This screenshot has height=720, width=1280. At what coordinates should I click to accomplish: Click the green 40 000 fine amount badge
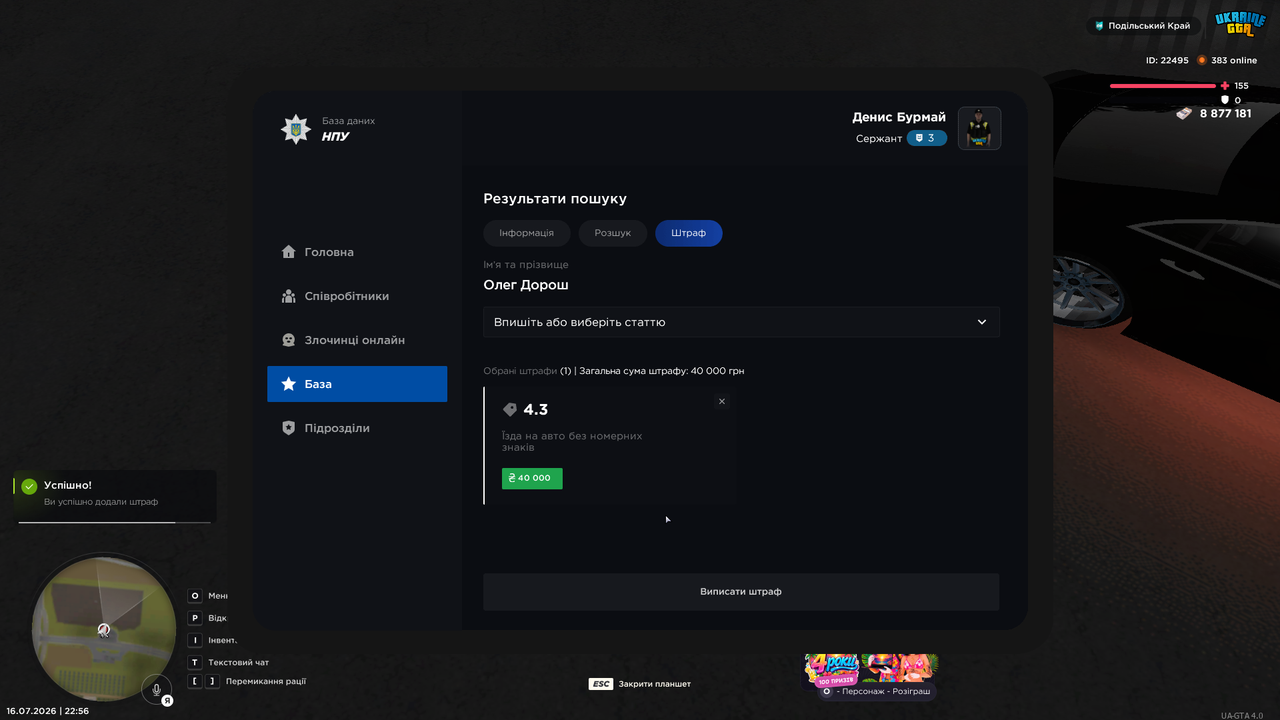pyautogui.click(x=532, y=478)
